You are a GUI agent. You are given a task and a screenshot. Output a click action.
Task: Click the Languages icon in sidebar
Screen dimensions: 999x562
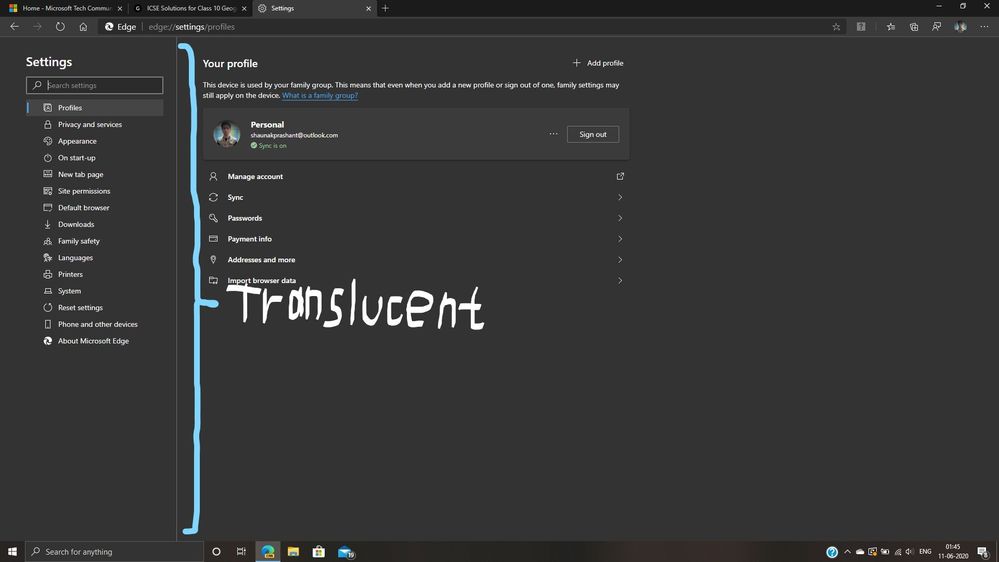(48, 257)
